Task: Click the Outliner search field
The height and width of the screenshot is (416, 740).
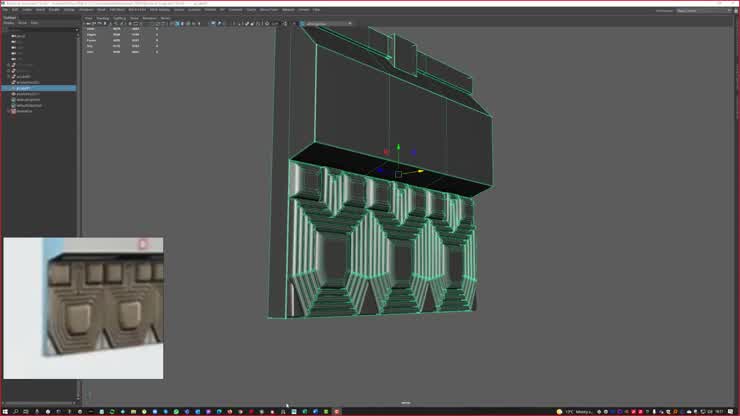Action: click(x=40, y=29)
